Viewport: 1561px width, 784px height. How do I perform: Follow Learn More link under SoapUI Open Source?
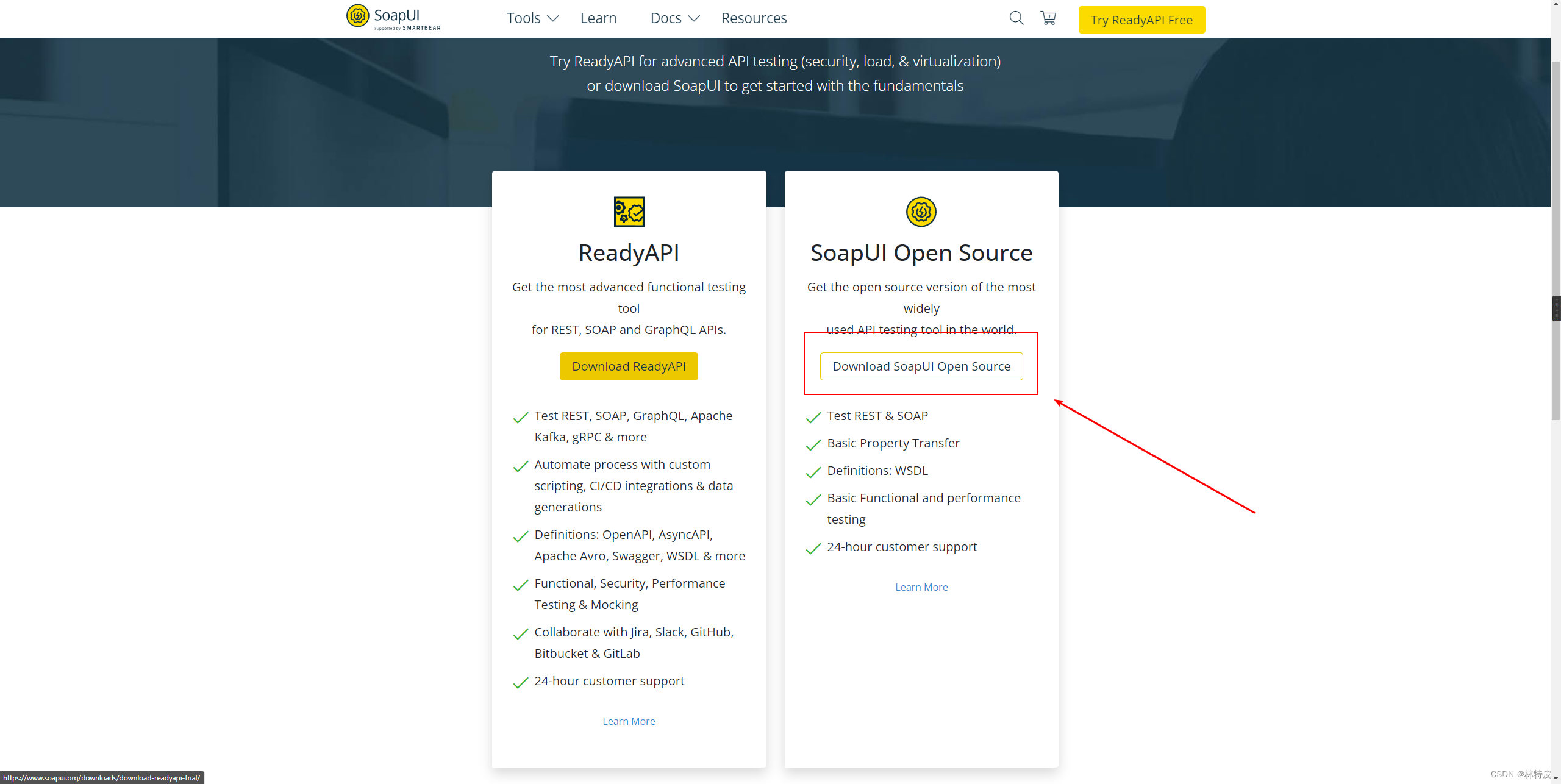(x=921, y=587)
